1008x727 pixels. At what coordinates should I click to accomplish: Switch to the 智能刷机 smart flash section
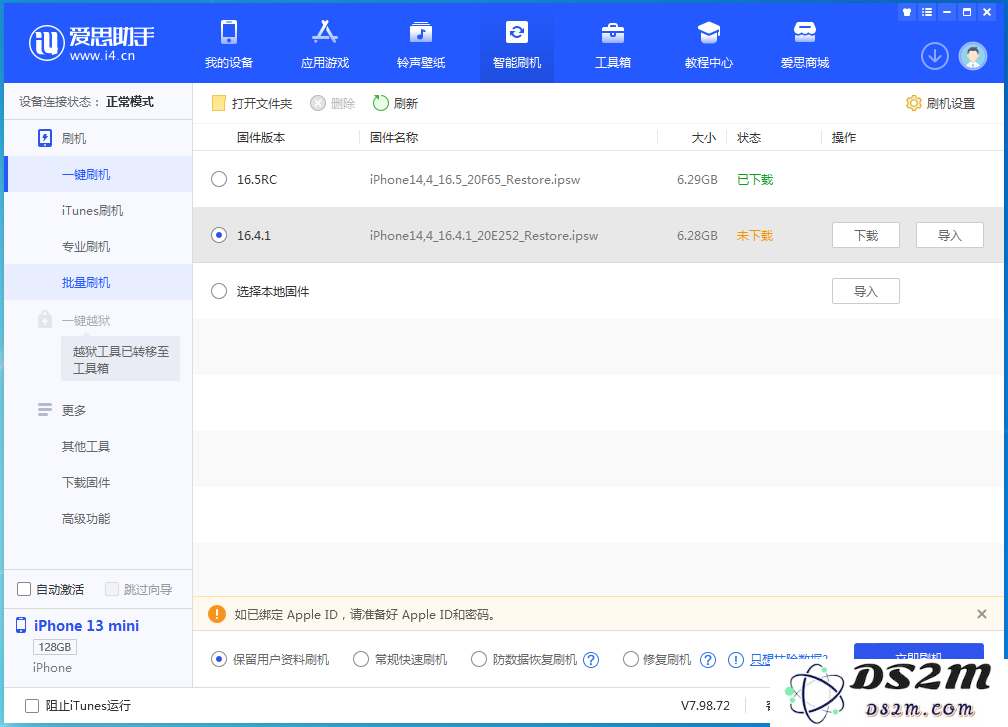coord(517,44)
